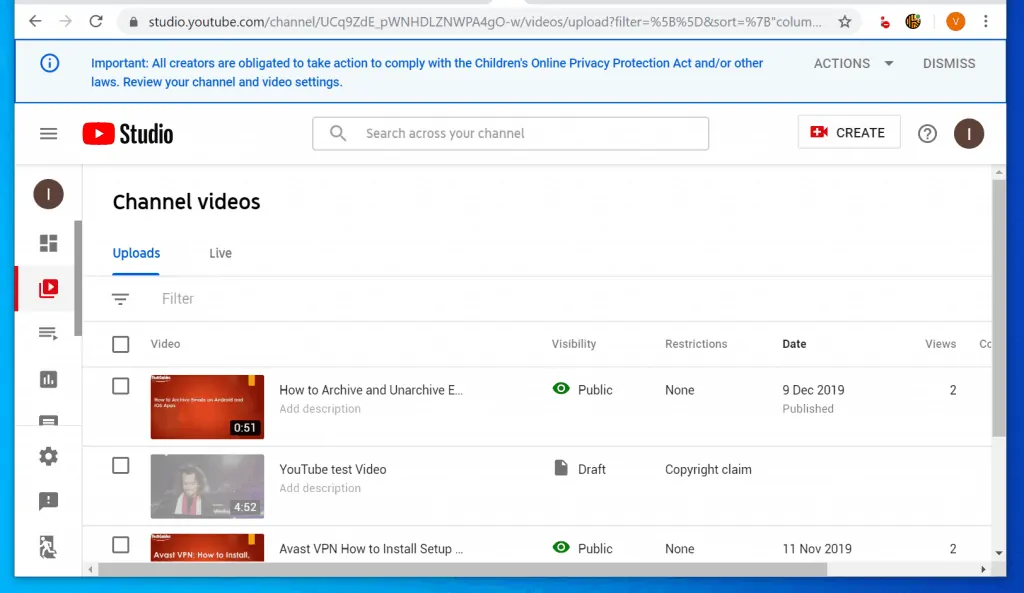
Task: Select the Videos icon in sidebar
Action: click(48, 289)
